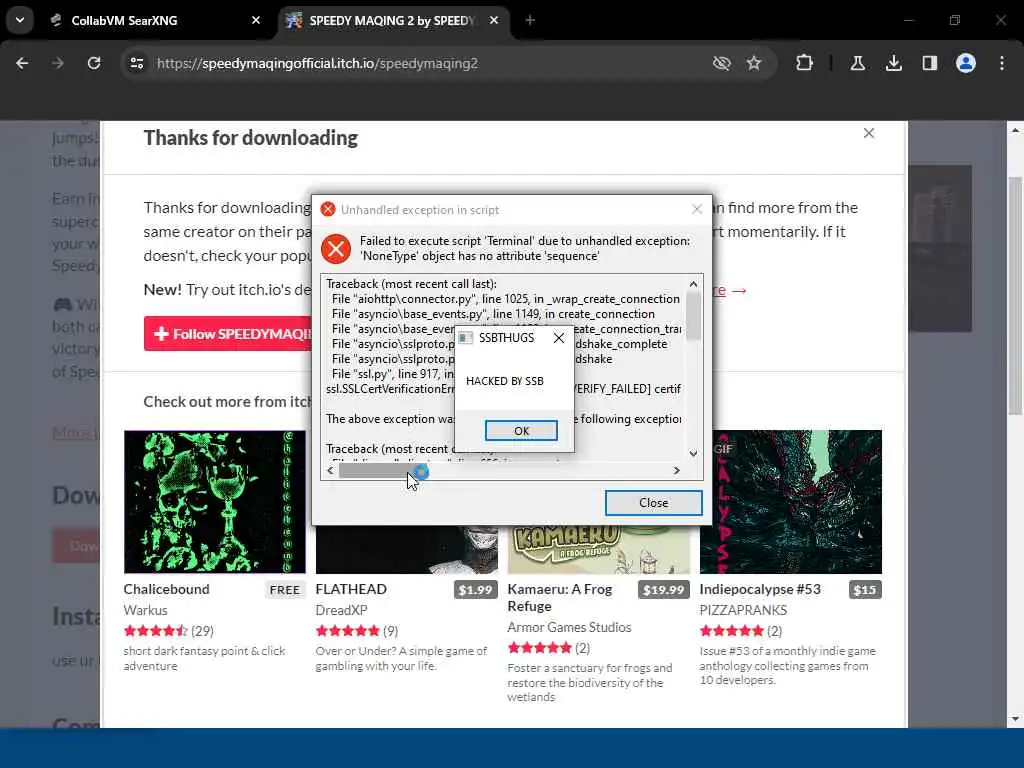
Task: Click the X of Unhandled exception dialog
Action: tap(697, 210)
